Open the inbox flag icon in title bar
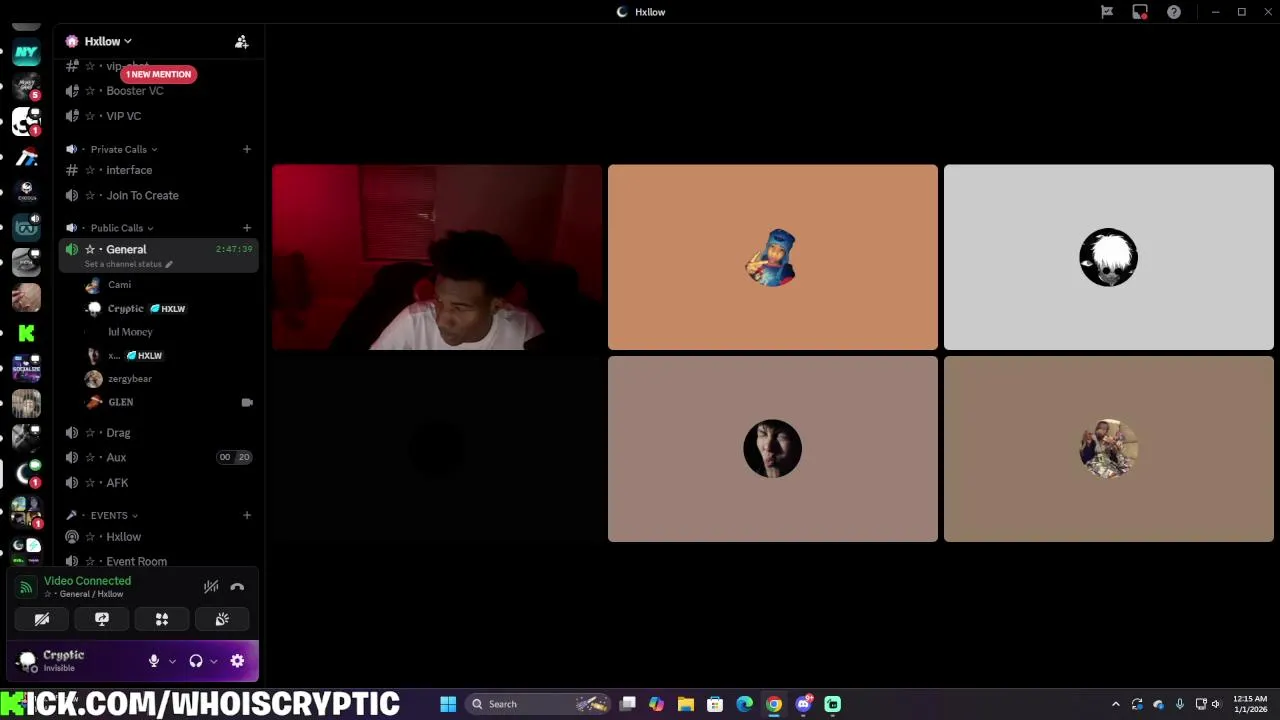 tap(1107, 12)
